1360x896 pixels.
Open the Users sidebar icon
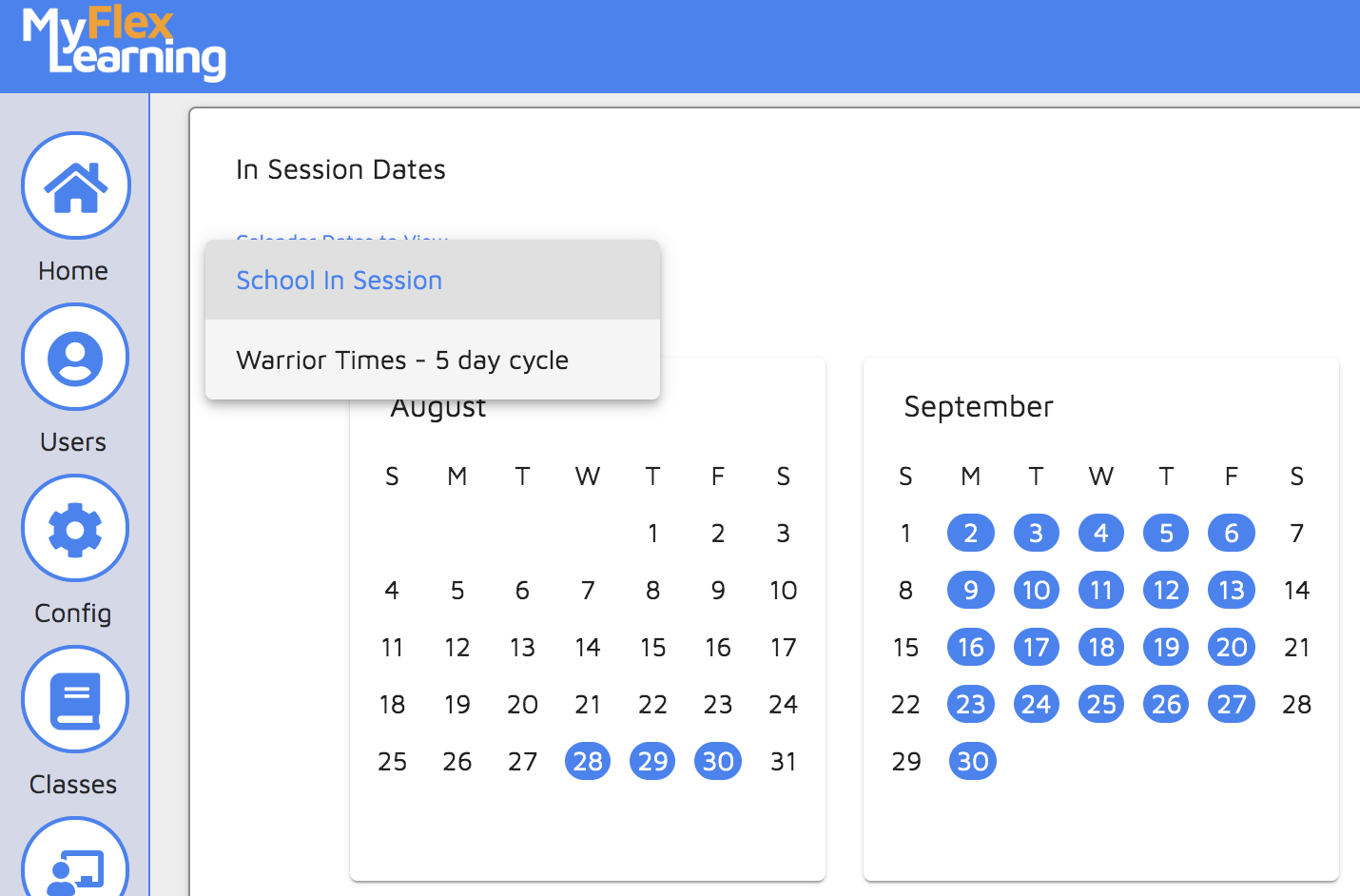[x=75, y=358]
